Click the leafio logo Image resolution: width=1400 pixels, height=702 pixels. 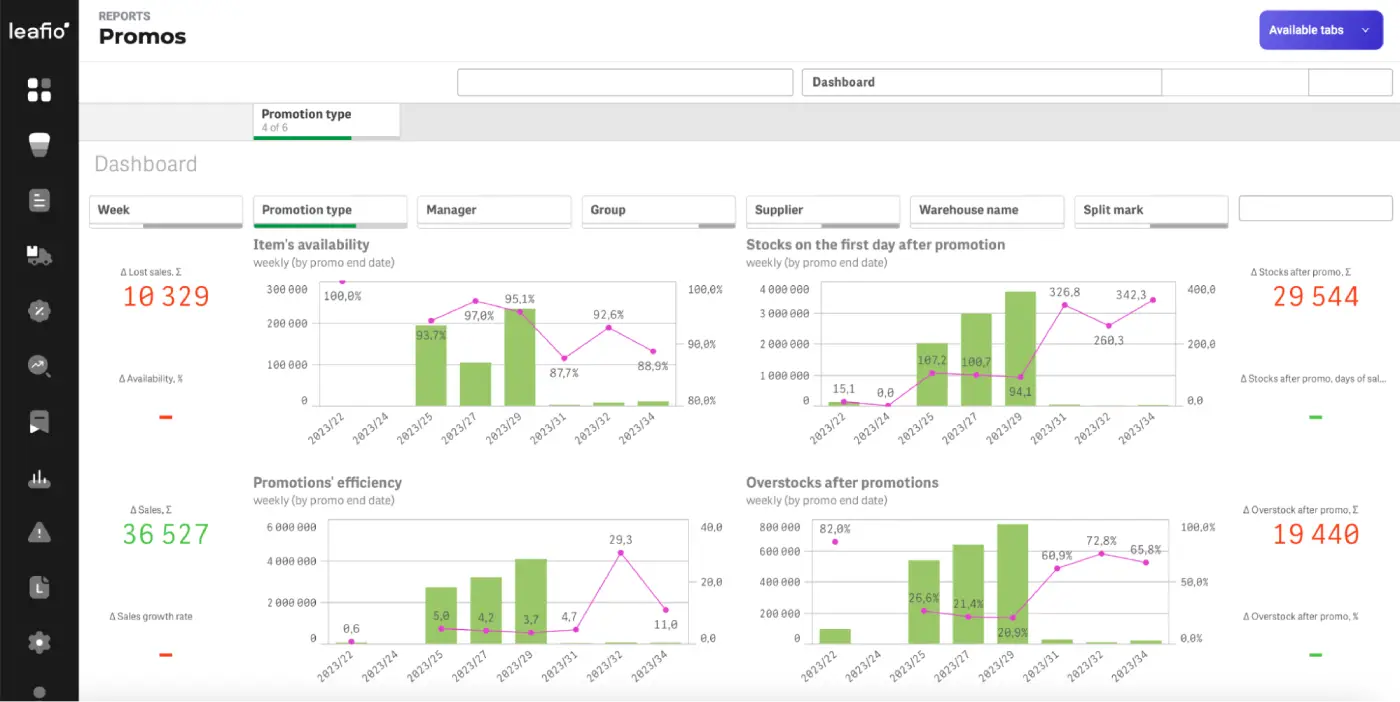pyautogui.click(x=39, y=31)
